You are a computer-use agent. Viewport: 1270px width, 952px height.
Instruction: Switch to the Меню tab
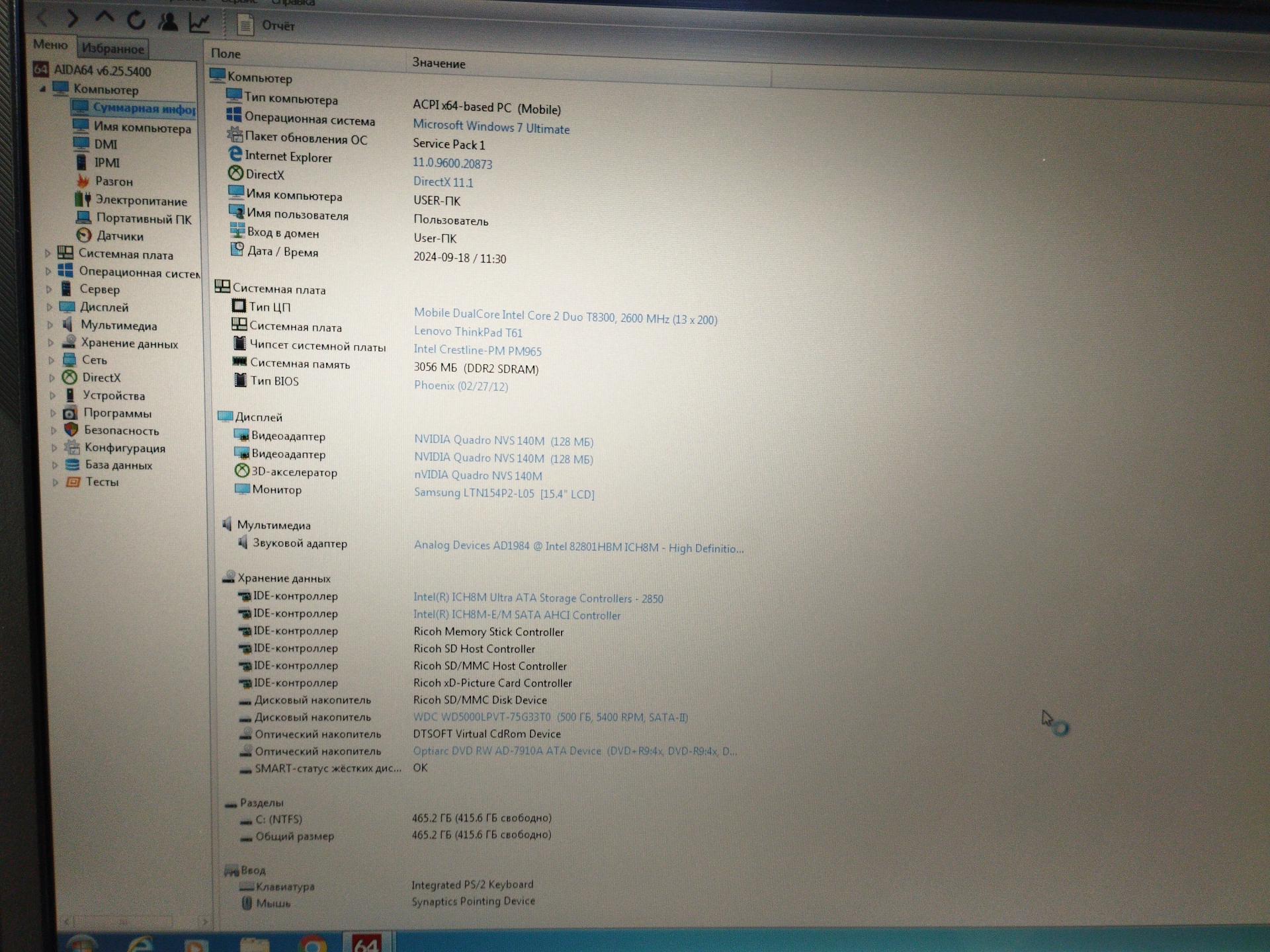pos(50,44)
